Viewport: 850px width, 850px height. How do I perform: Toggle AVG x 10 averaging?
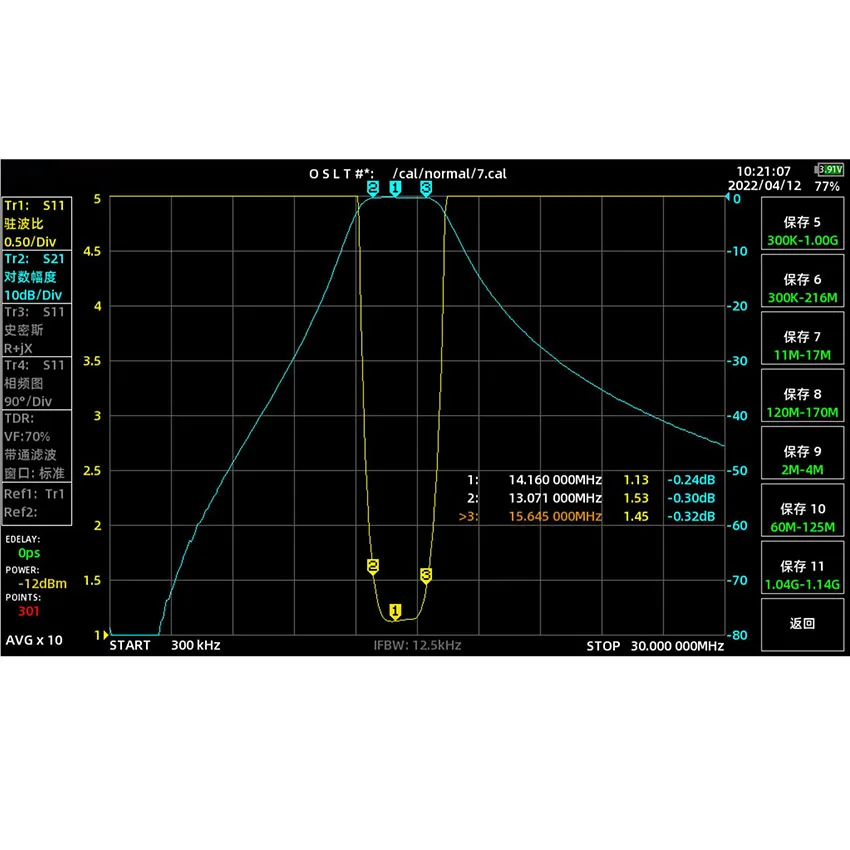tap(33, 640)
